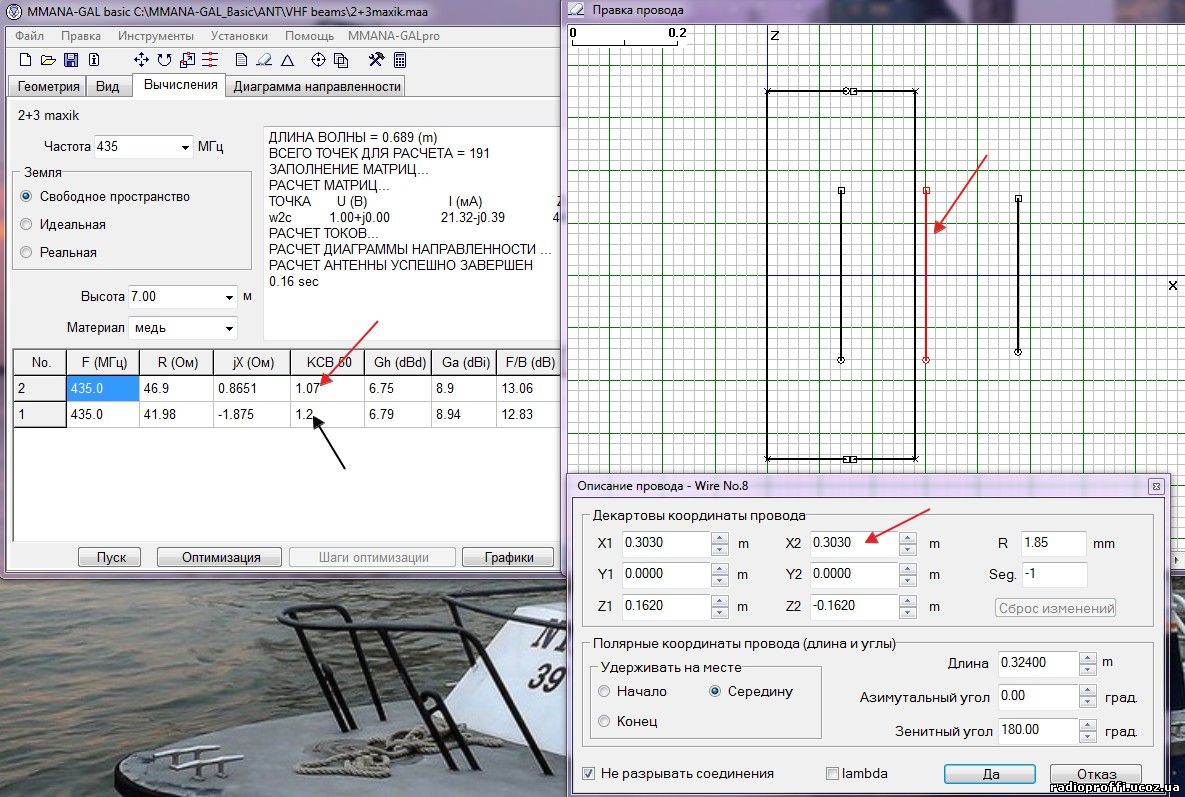Viewport: 1185px width, 797px height.
Task: Expand the Высота height dropdown
Action: (x=229, y=298)
